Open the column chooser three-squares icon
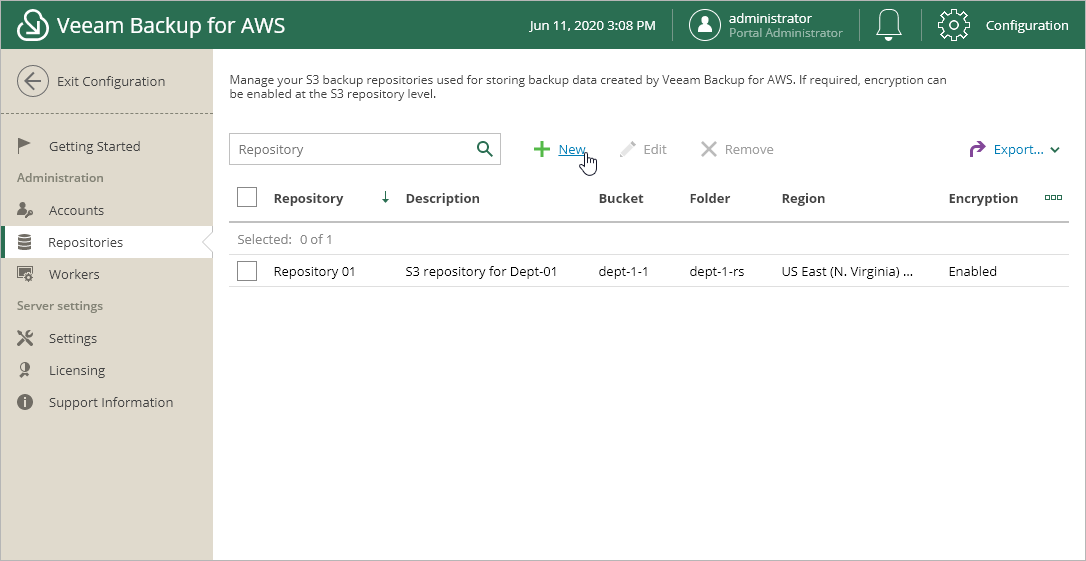This screenshot has width=1086, height=561. (1053, 197)
